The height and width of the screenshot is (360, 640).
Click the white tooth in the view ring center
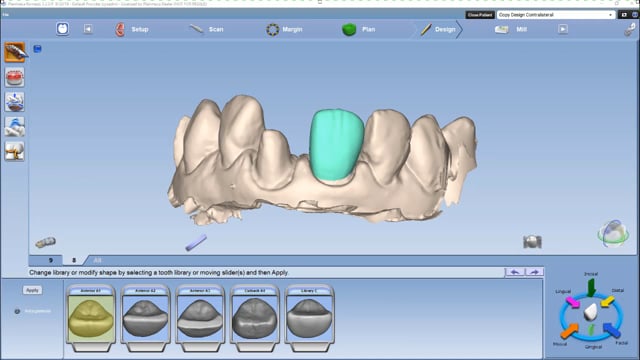click(590, 312)
